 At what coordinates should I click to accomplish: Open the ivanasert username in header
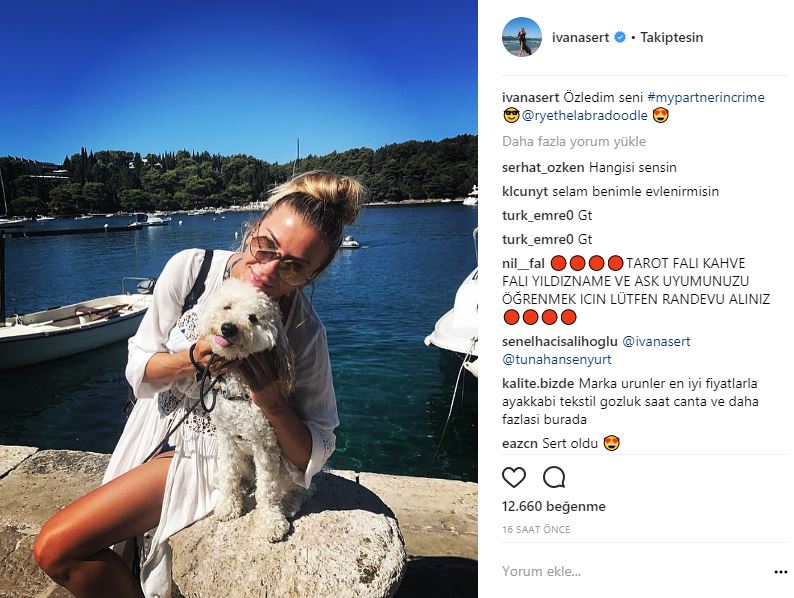580,37
